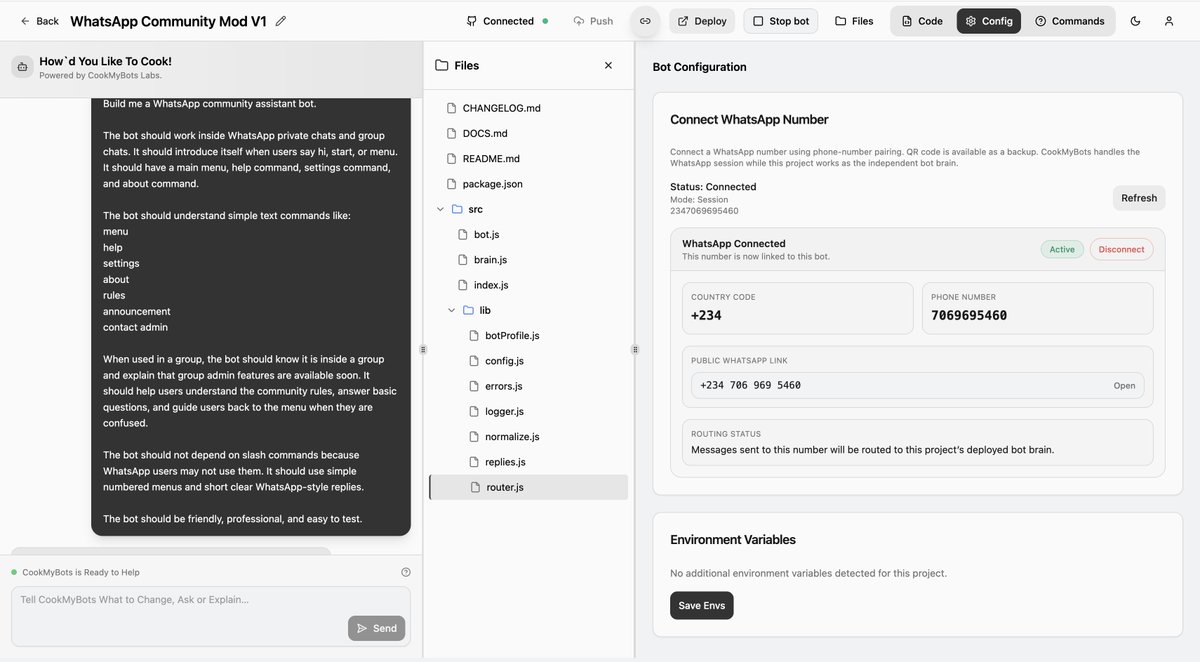Click the config.js file icon
Screen dimensions: 1200x662
475,361
